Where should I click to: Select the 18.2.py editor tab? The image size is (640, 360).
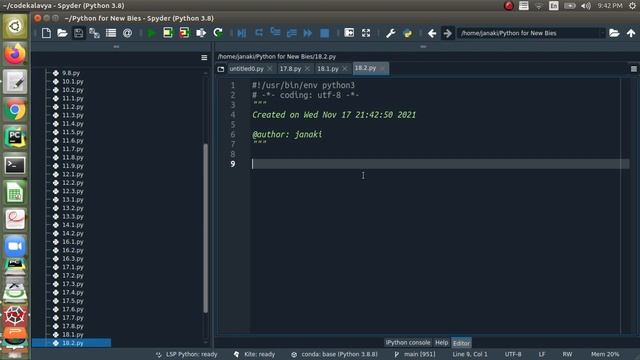point(365,68)
